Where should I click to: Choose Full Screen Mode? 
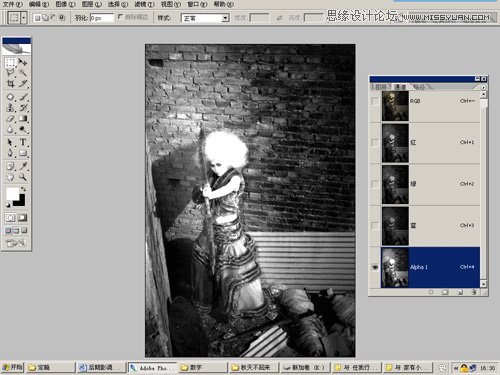(24, 230)
